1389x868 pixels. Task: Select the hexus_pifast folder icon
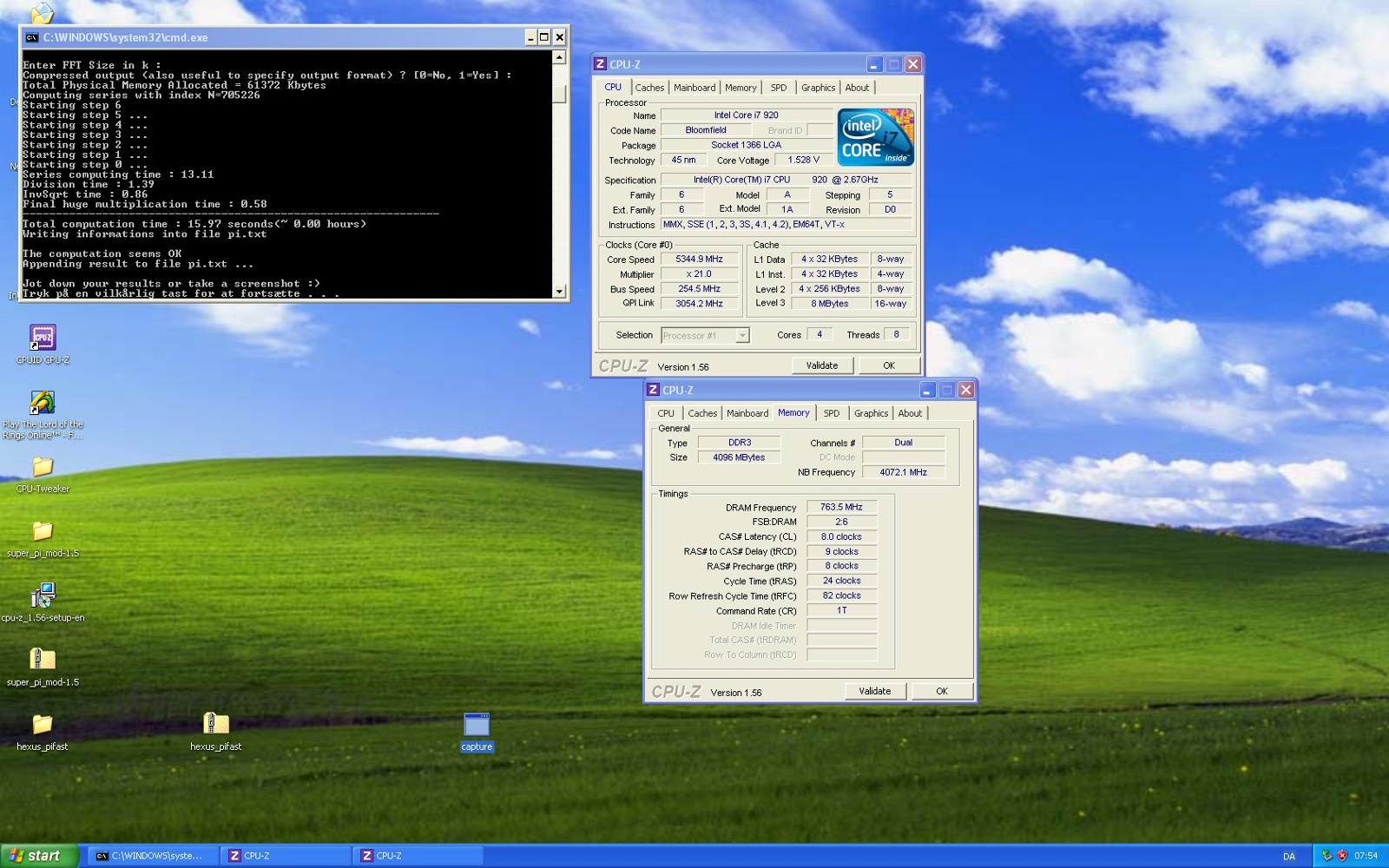pyautogui.click(x=42, y=724)
